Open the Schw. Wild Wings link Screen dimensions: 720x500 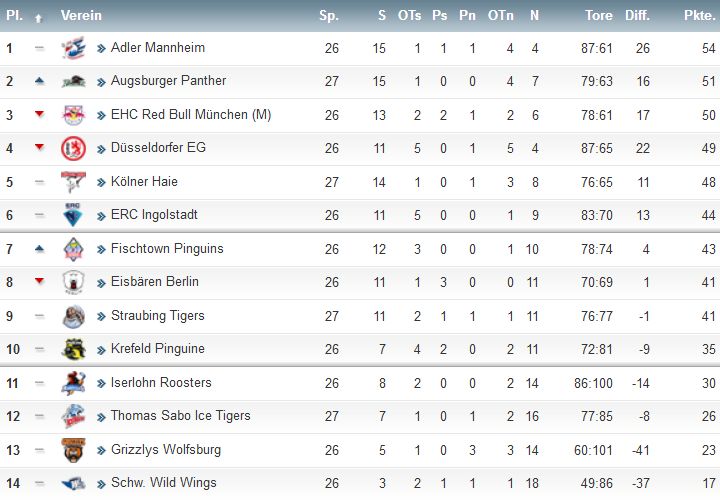163,483
